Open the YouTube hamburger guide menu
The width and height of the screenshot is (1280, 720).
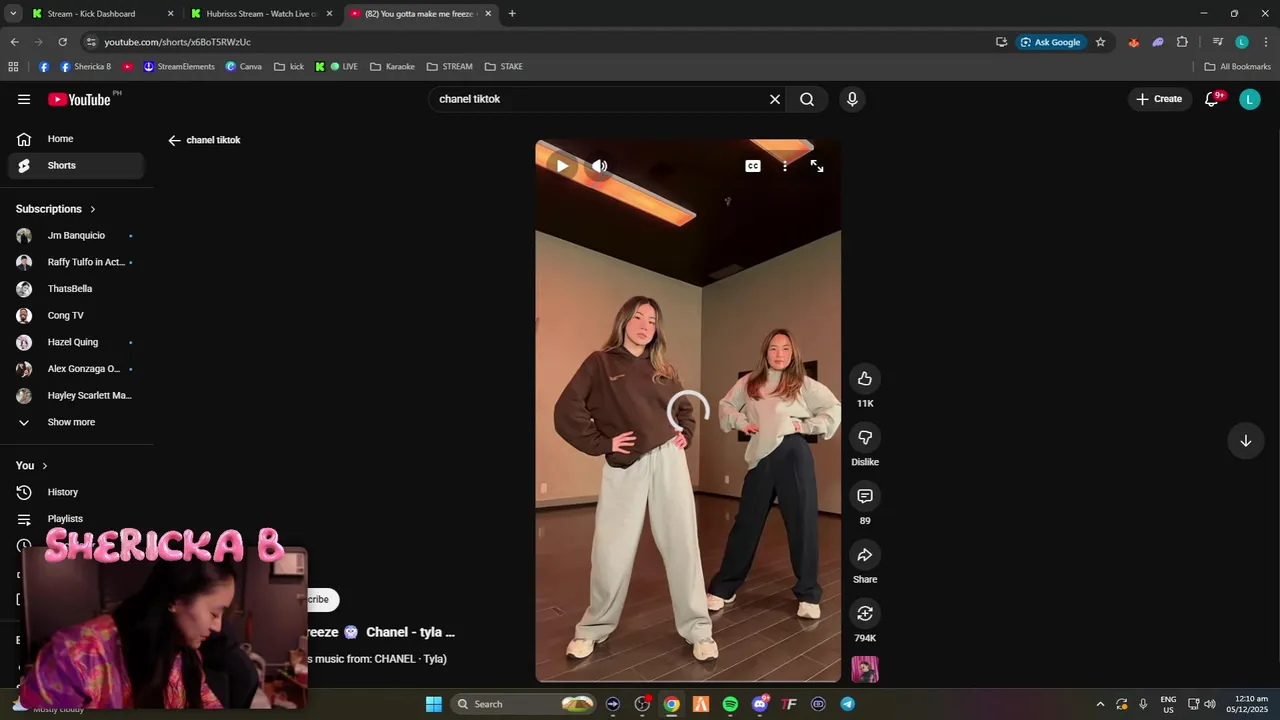(24, 99)
